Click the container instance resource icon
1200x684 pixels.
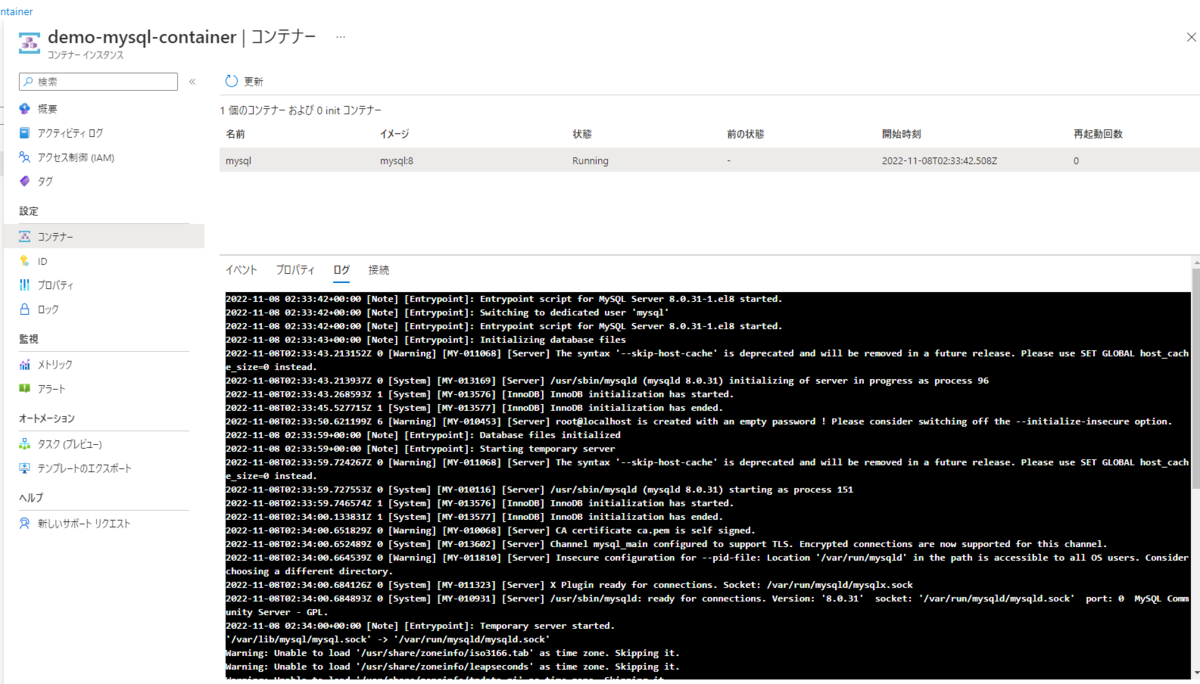tap(28, 43)
